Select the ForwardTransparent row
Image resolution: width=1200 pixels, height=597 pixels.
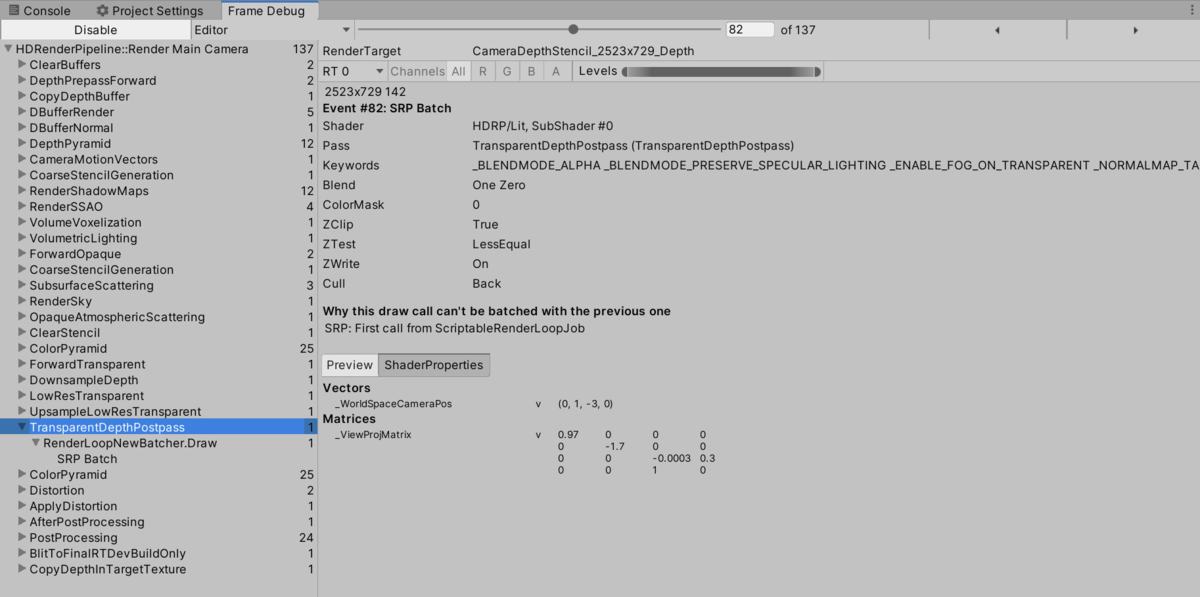(159, 364)
